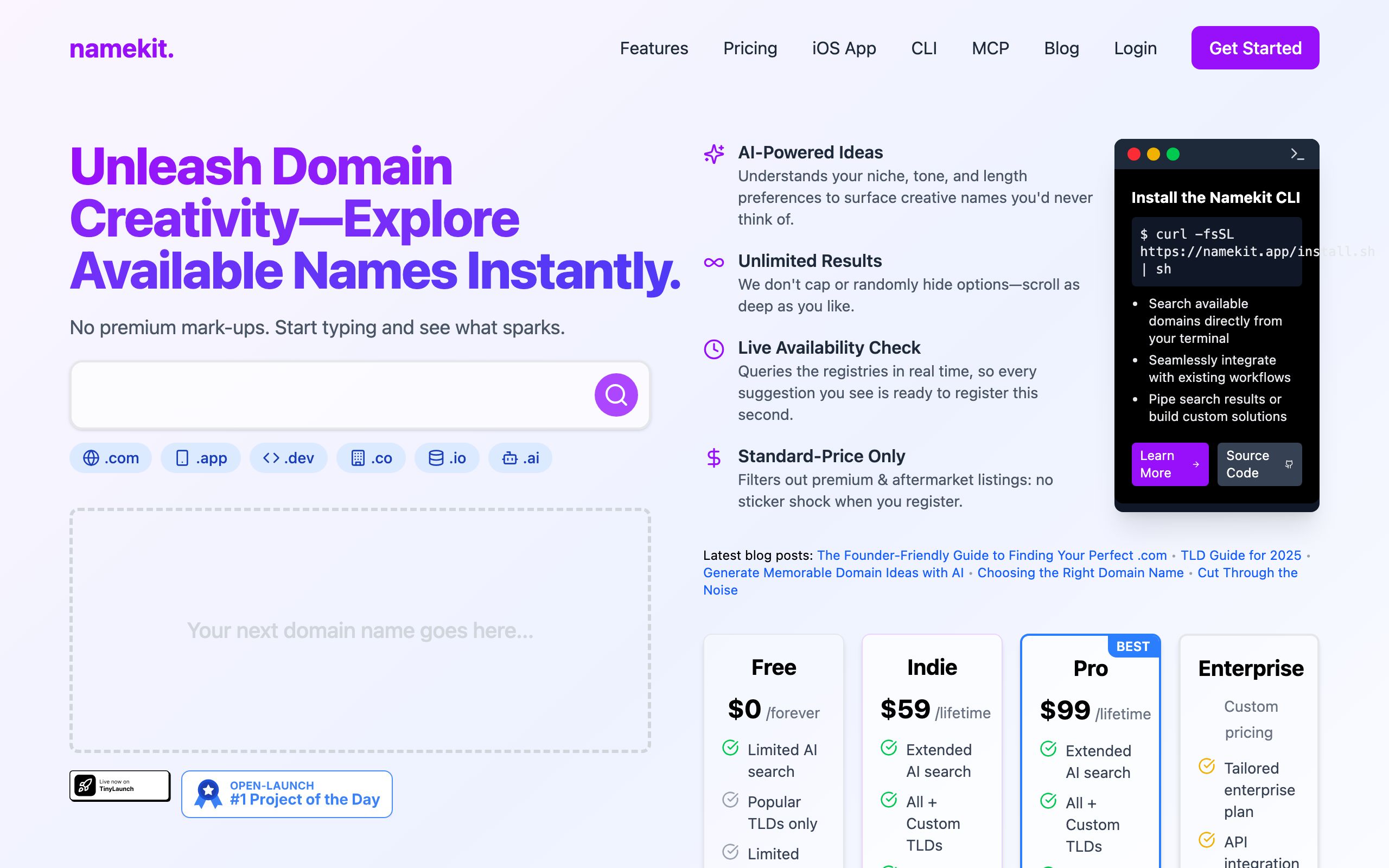Image resolution: width=1389 pixels, height=868 pixels.
Task: Click the Login link
Action: (x=1135, y=48)
